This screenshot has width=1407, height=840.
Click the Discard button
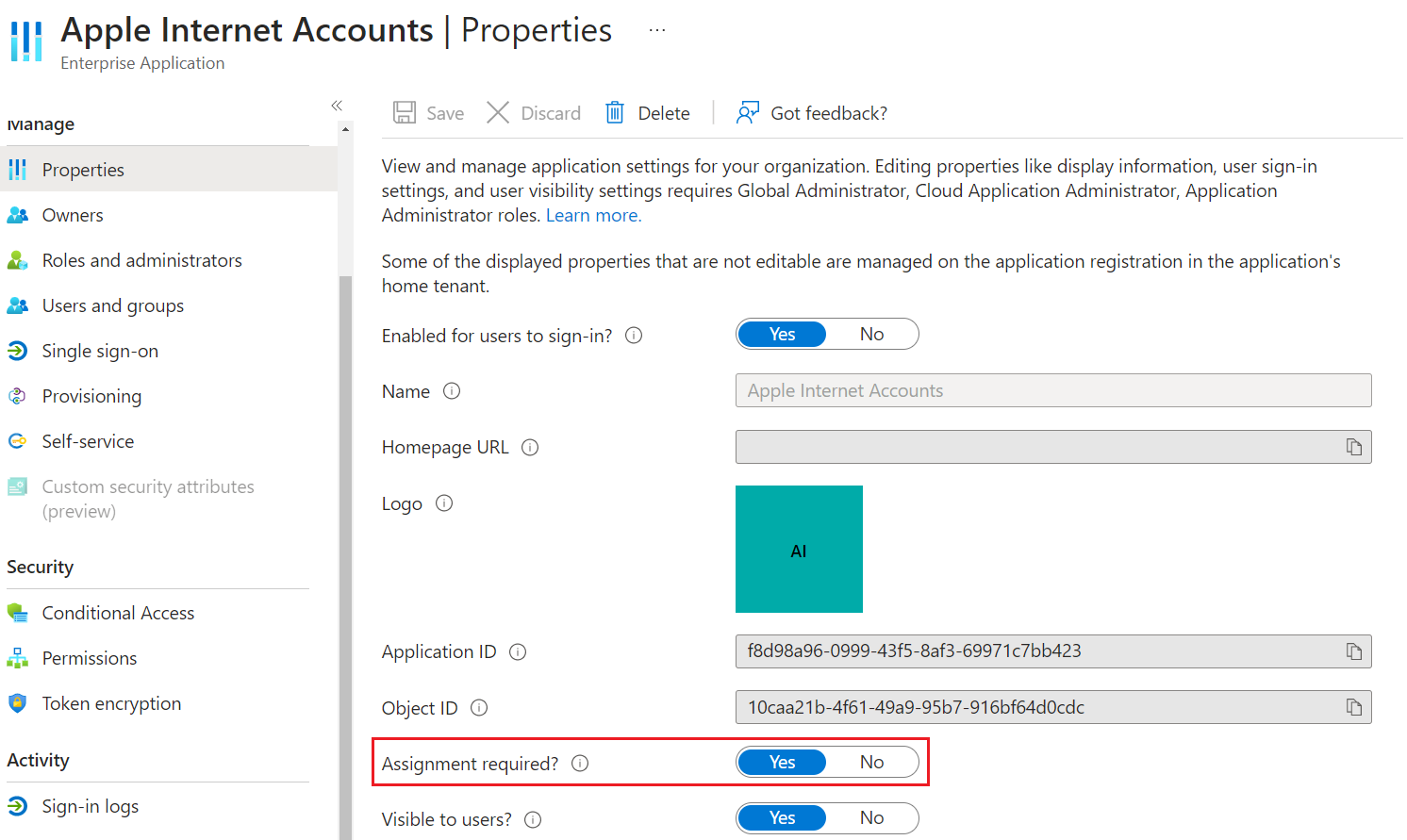[534, 113]
